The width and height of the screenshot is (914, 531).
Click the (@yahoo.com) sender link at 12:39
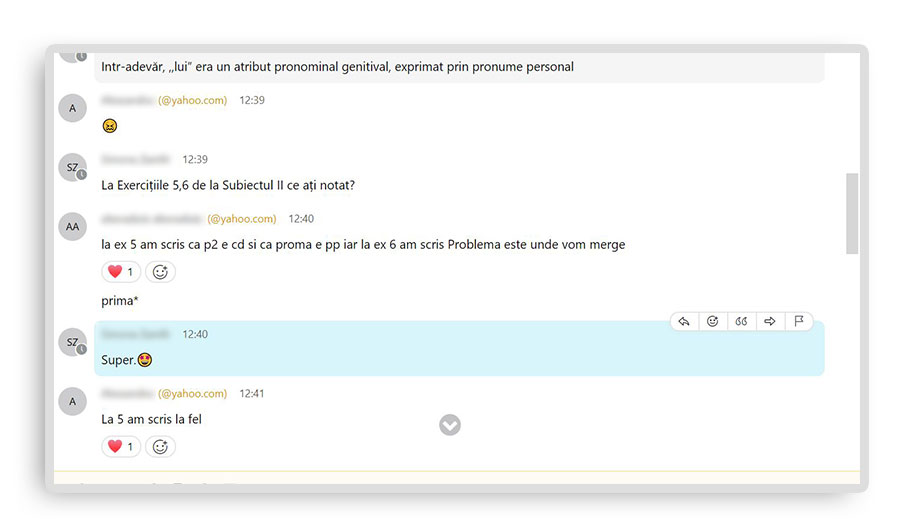pos(192,101)
